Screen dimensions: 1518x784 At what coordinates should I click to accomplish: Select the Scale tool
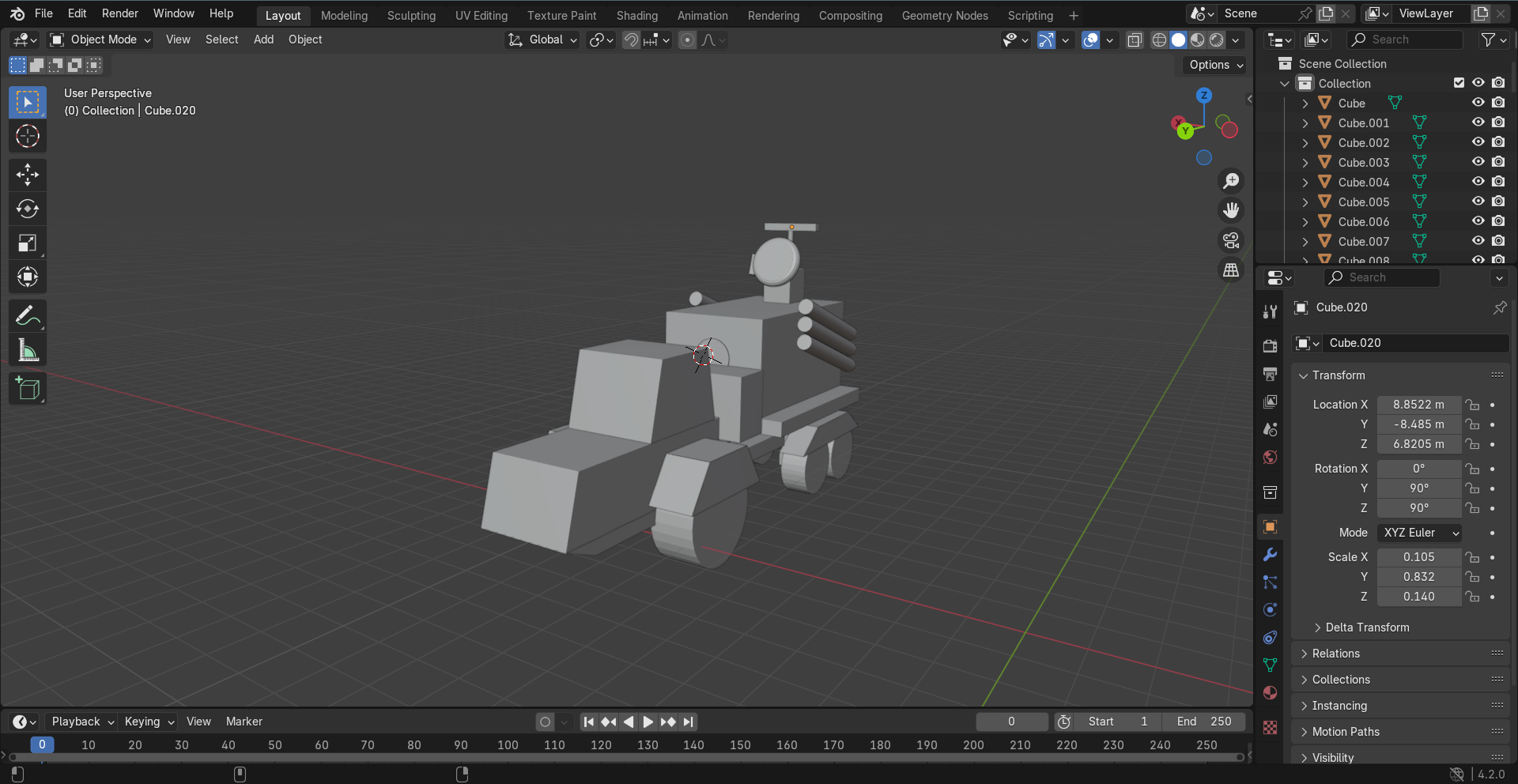[28, 243]
